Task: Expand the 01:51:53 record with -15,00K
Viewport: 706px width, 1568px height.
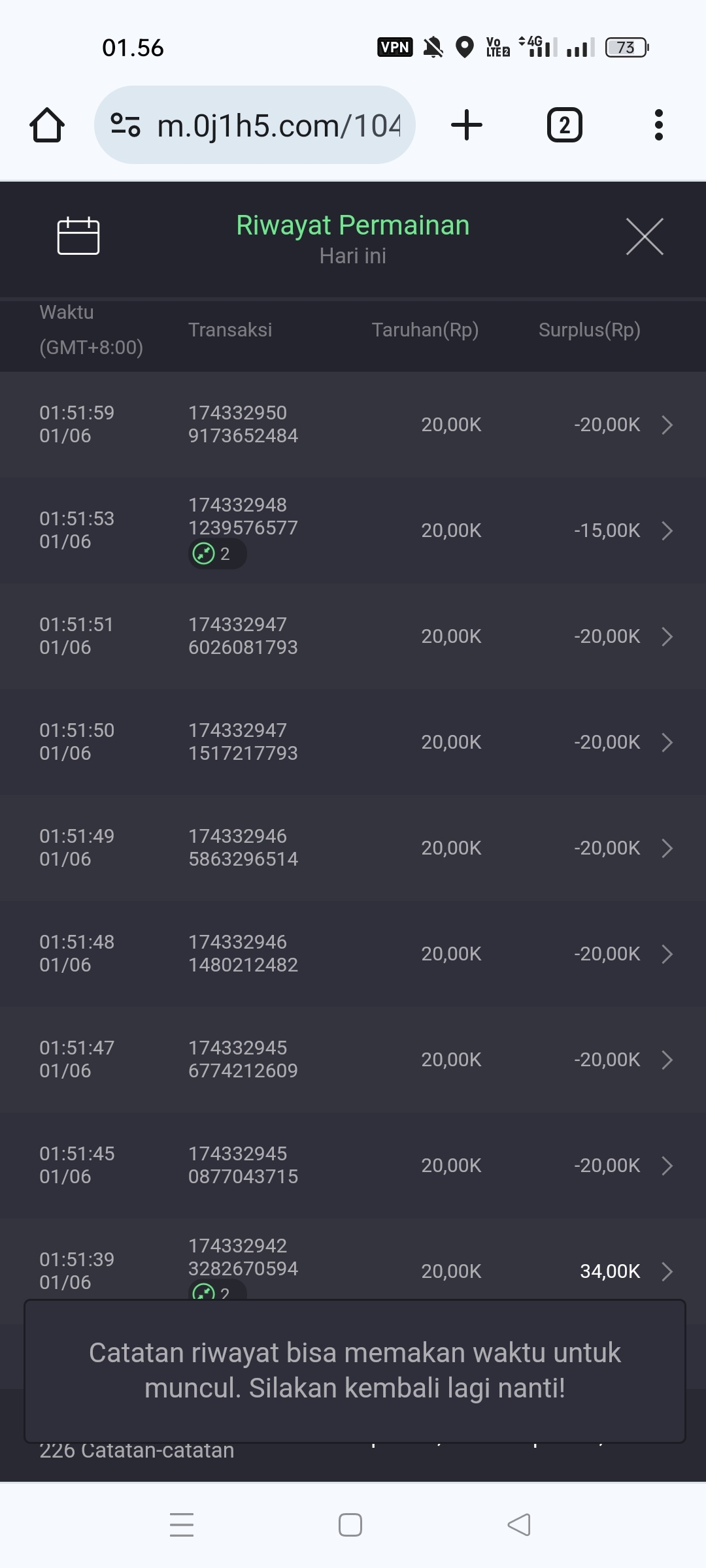Action: click(667, 531)
